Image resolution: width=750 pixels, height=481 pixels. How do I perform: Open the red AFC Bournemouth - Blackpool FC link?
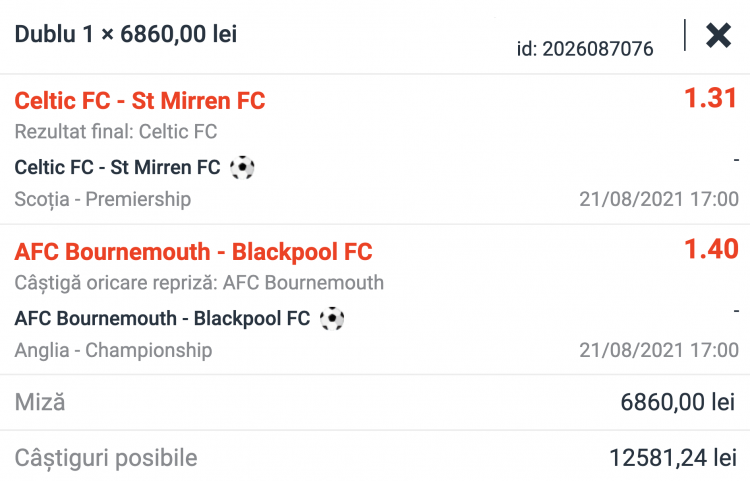193,252
